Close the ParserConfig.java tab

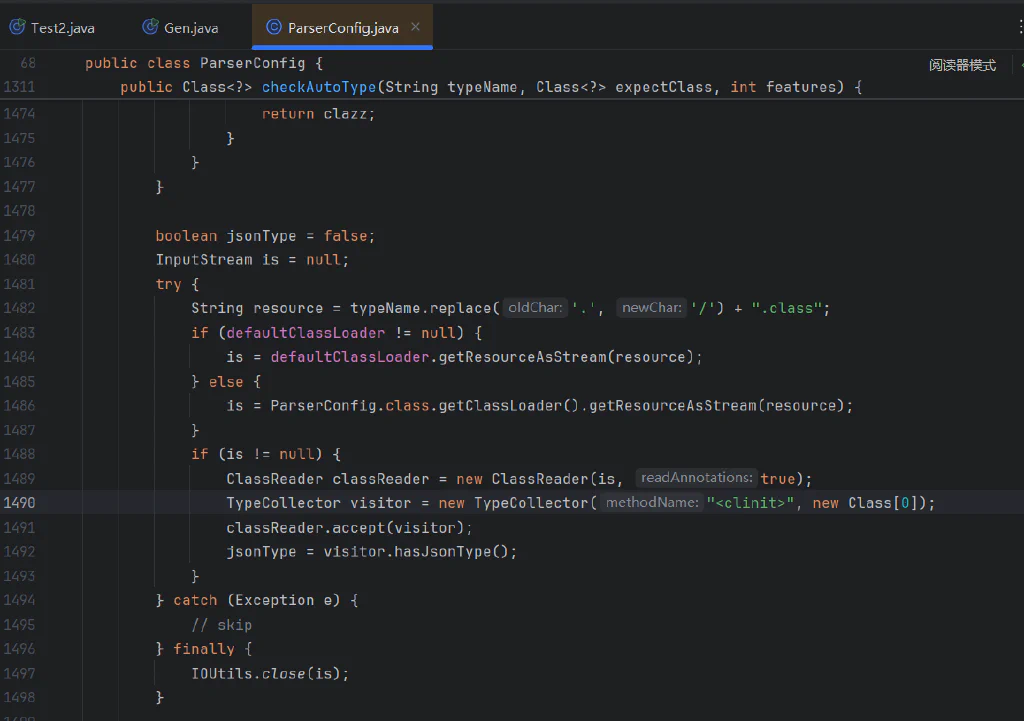coord(415,27)
